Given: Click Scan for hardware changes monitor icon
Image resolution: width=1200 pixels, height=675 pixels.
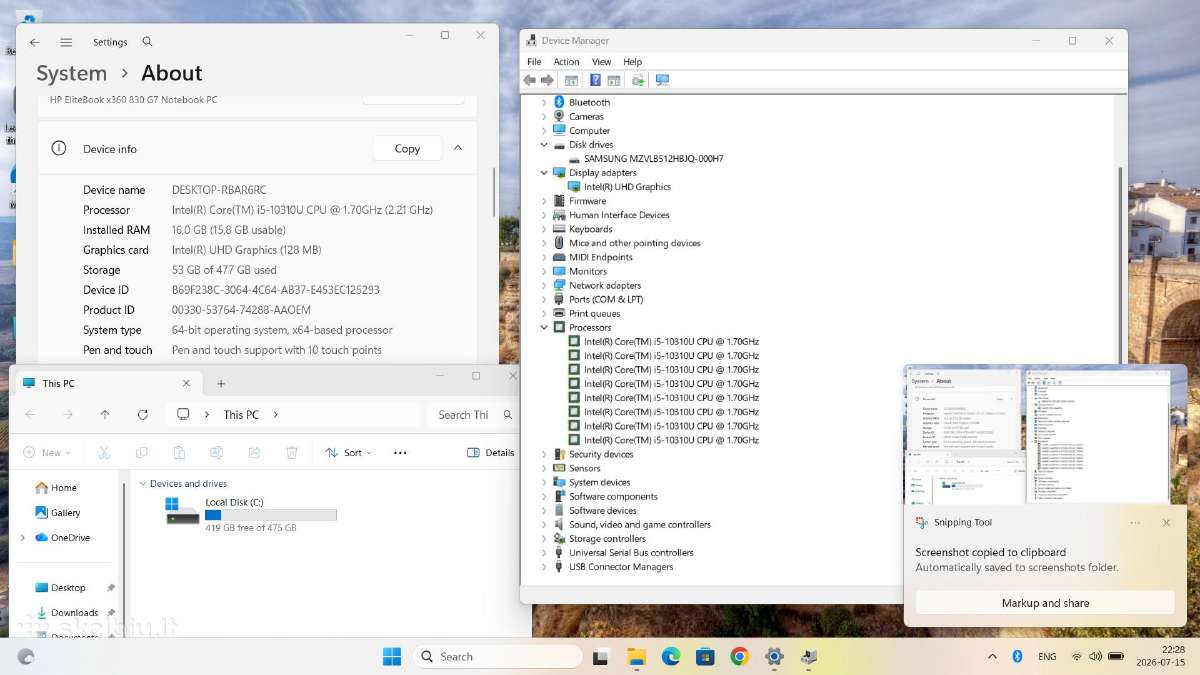Looking at the screenshot, I should 662,80.
